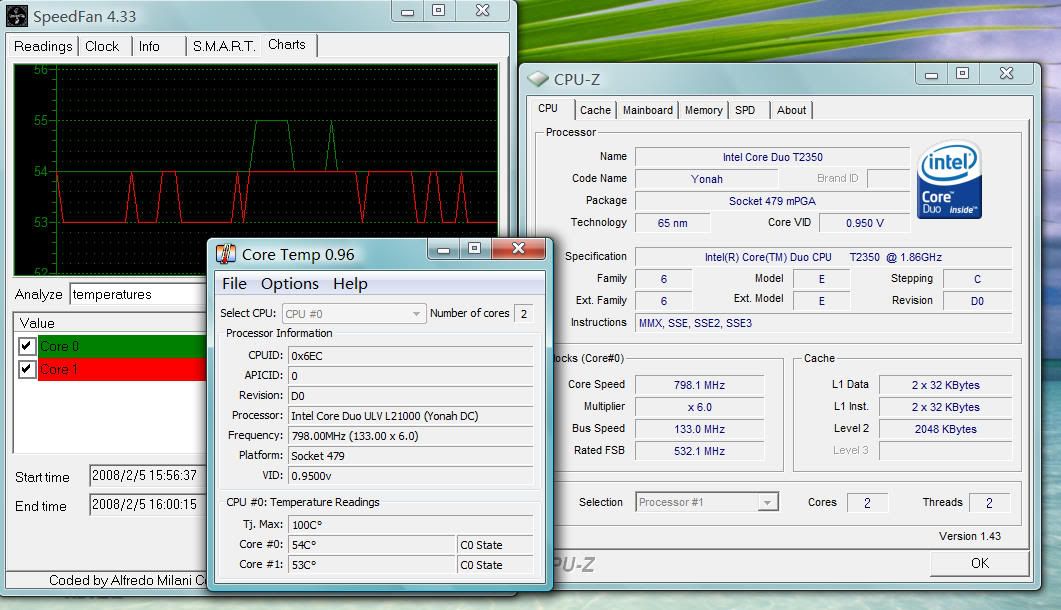Click the Core #0 temperature '54C°'
The image size is (1061, 610).
coord(372,545)
